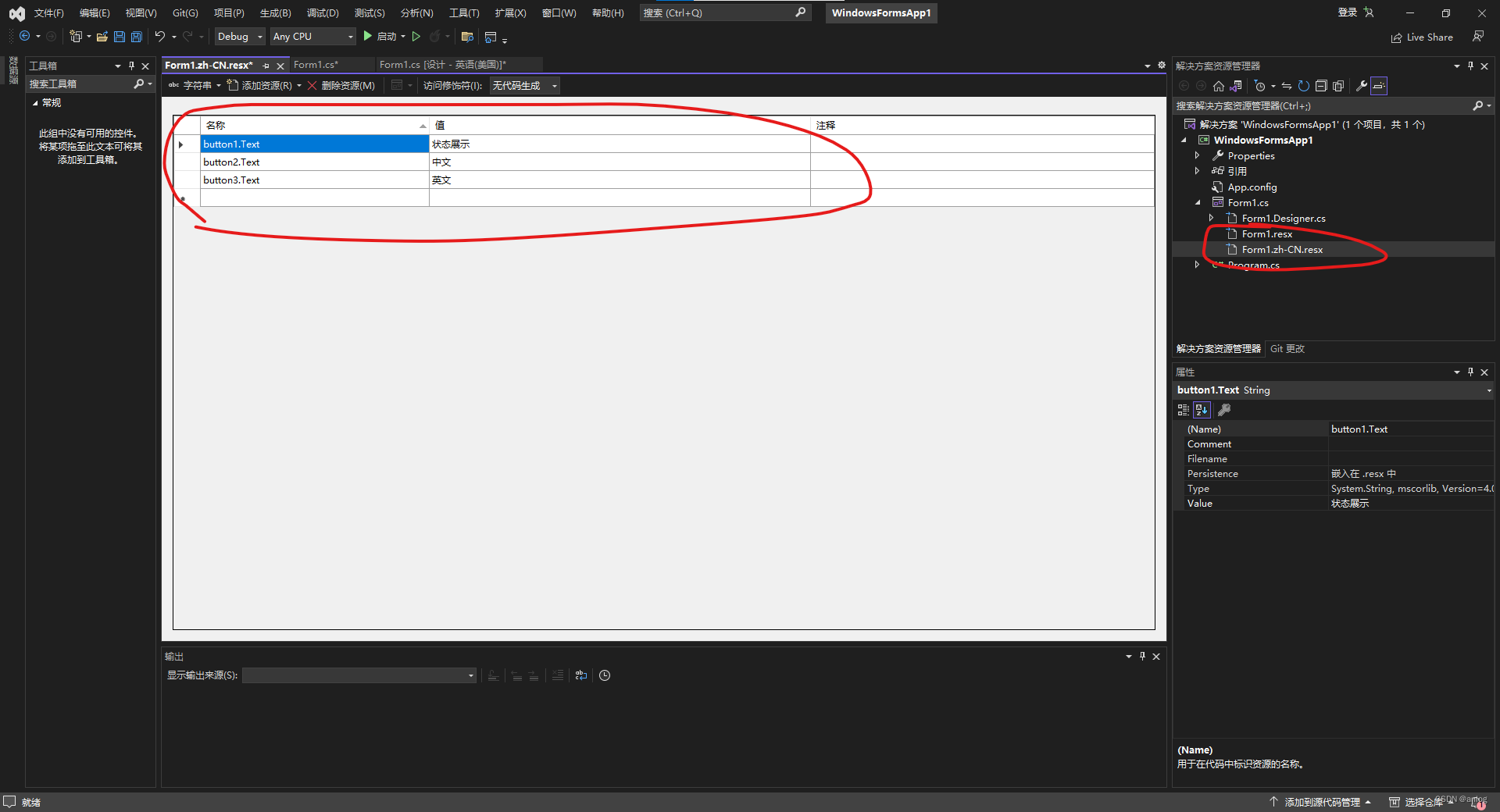Open the 显示输出来源 output source dropdown
1500x812 pixels.
(x=359, y=675)
